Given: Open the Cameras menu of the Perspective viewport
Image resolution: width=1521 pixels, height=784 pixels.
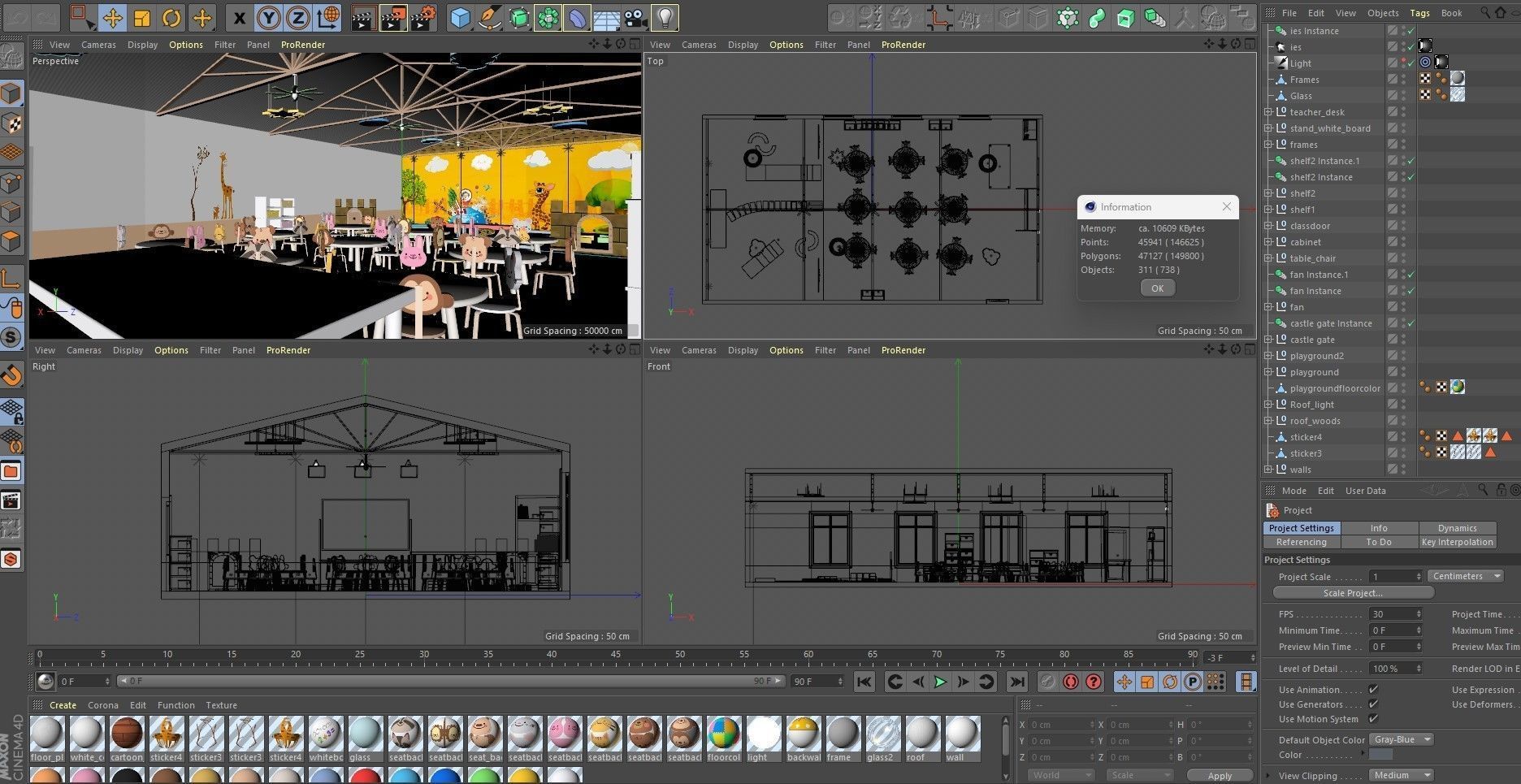Looking at the screenshot, I should click(98, 45).
